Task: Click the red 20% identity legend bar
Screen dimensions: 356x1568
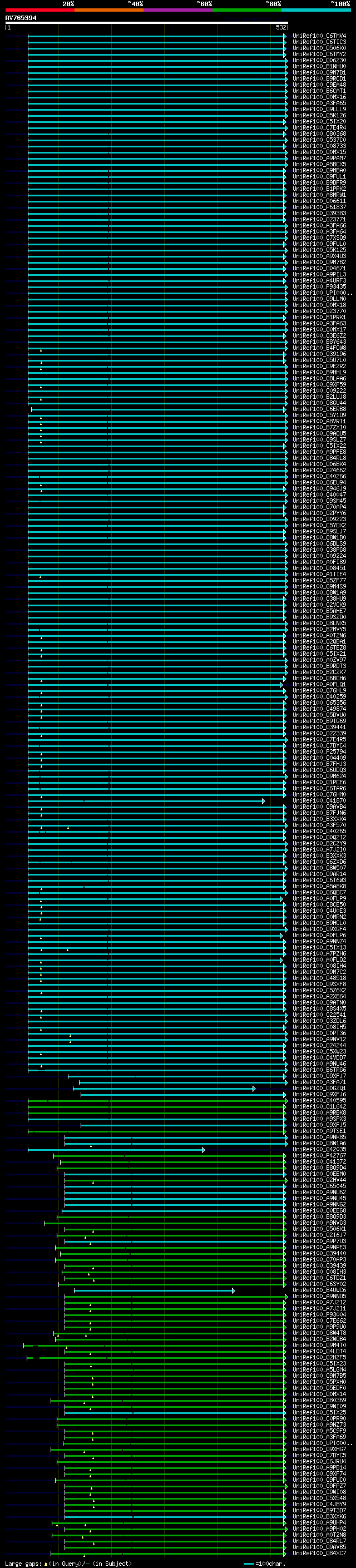Action: [40, 10]
